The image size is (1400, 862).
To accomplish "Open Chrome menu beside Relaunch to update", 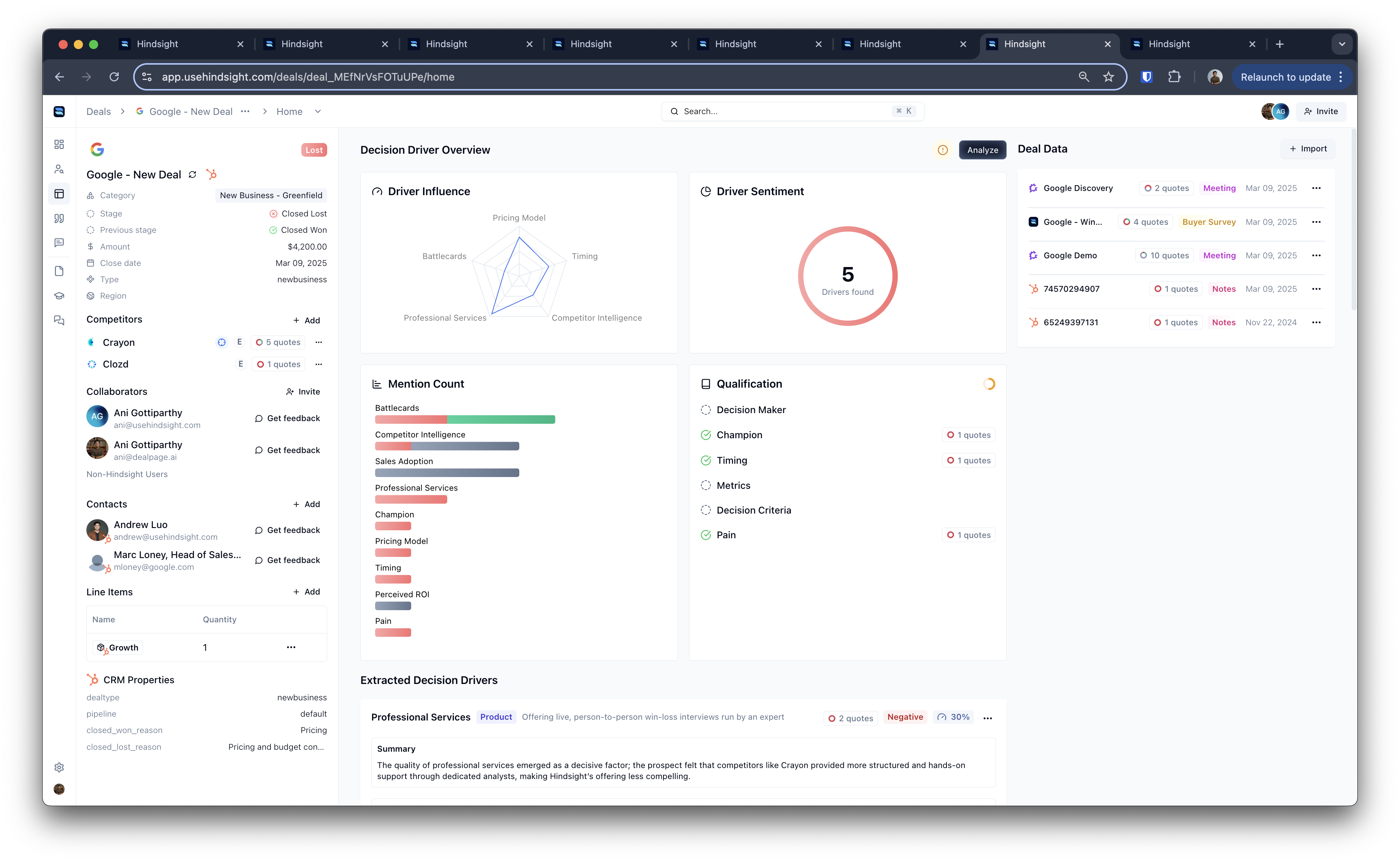I will [1341, 77].
